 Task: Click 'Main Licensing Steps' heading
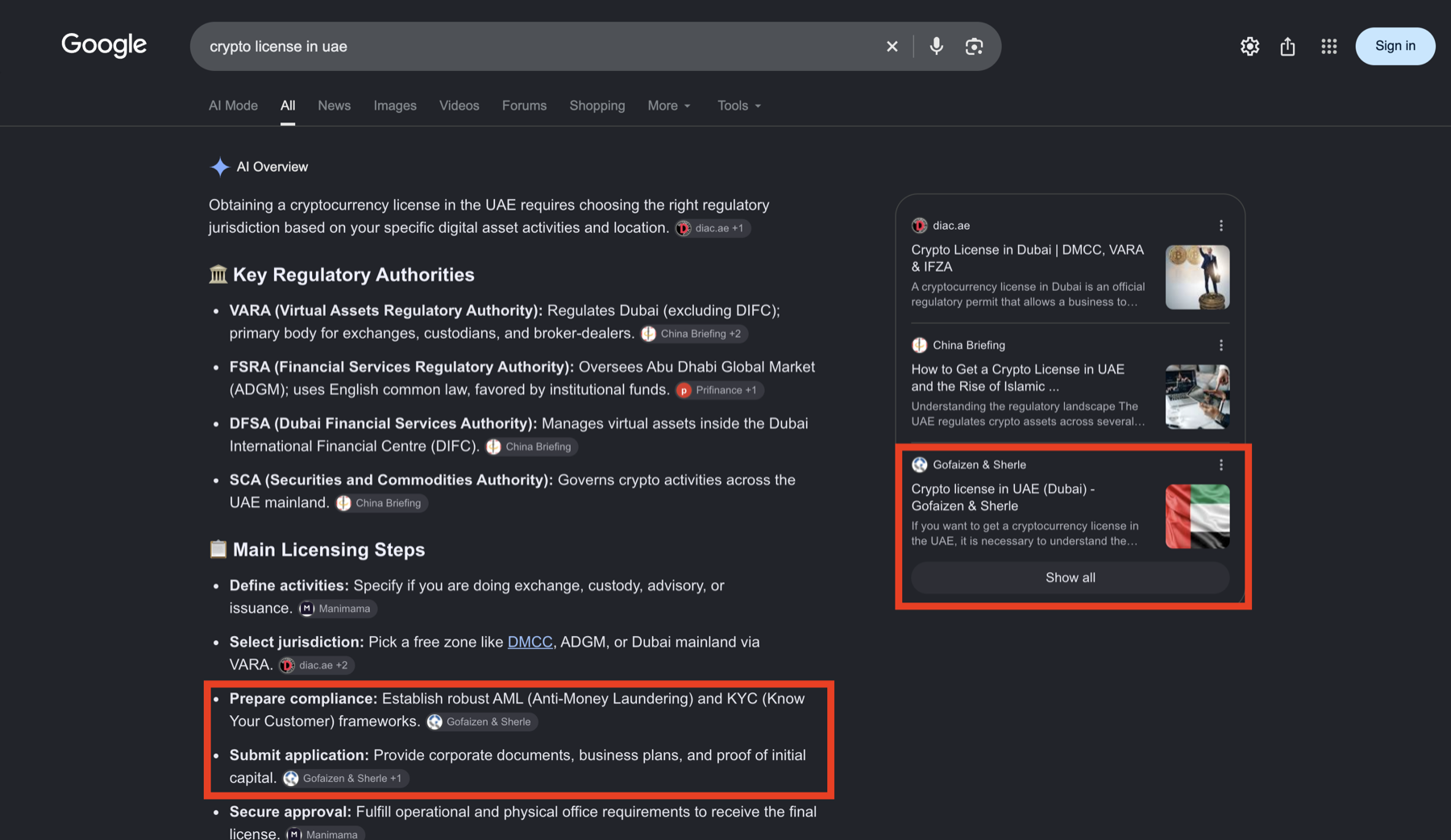coord(329,550)
